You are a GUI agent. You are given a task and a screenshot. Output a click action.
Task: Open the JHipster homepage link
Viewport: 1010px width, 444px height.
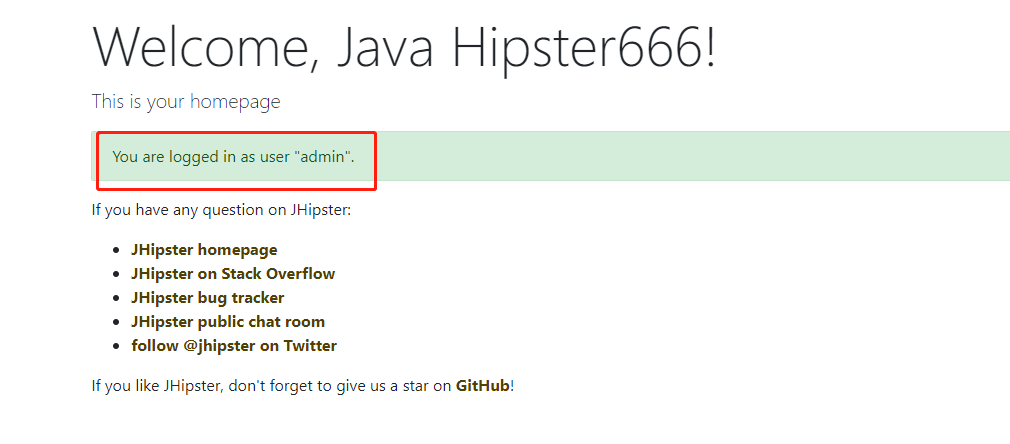coord(204,249)
